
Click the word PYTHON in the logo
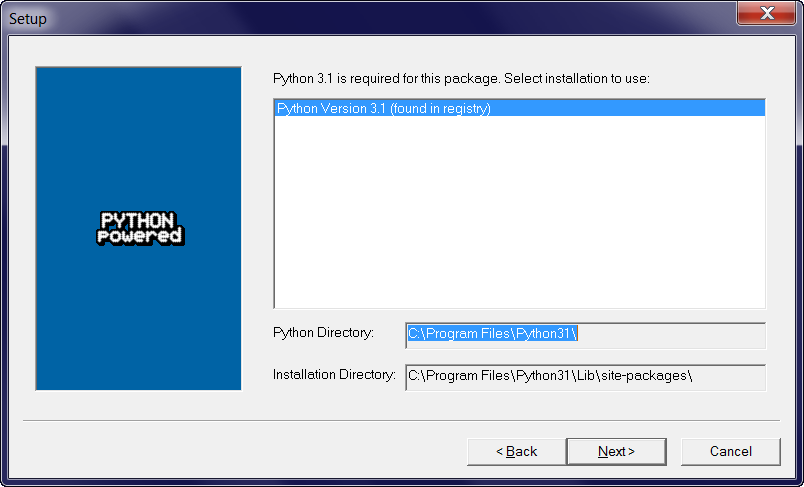tap(139, 220)
